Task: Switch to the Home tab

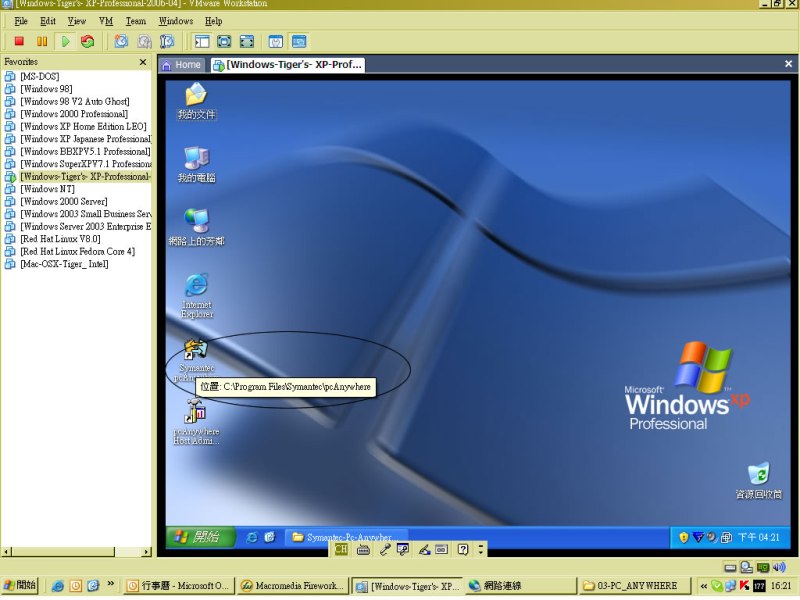Action: tap(182, 65)
